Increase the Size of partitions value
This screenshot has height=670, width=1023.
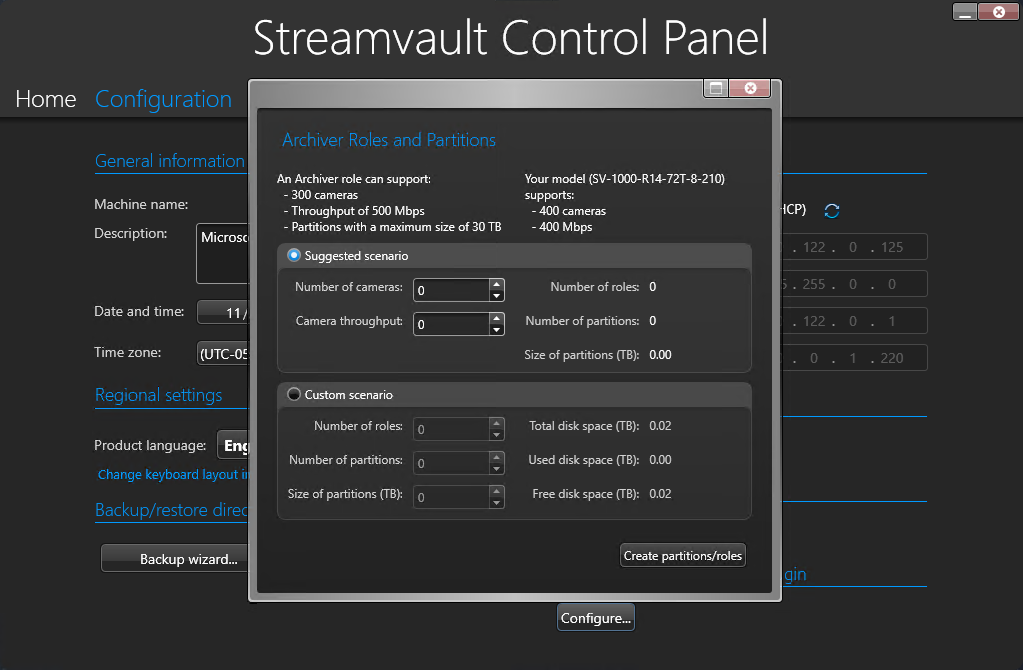tap(496, 492)
